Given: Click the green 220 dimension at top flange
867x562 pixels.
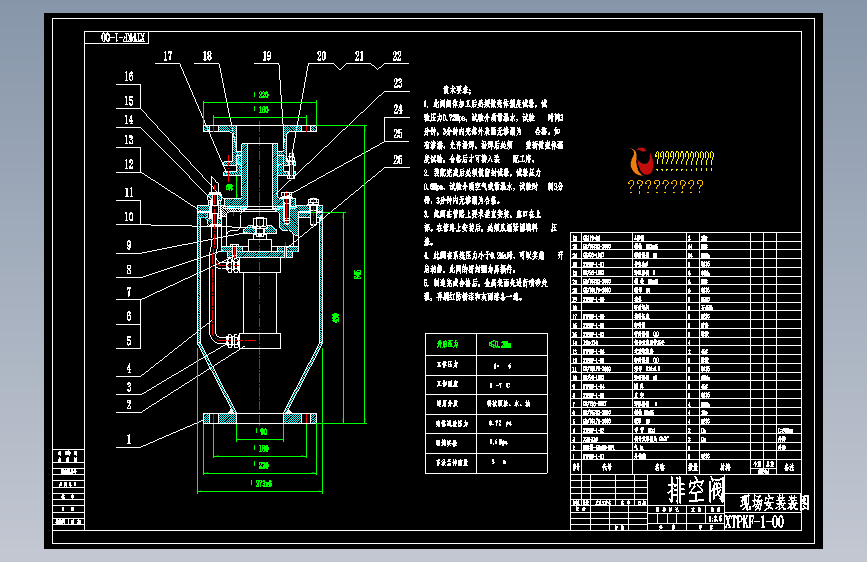Looking at the screenshot, I should 263,95.
